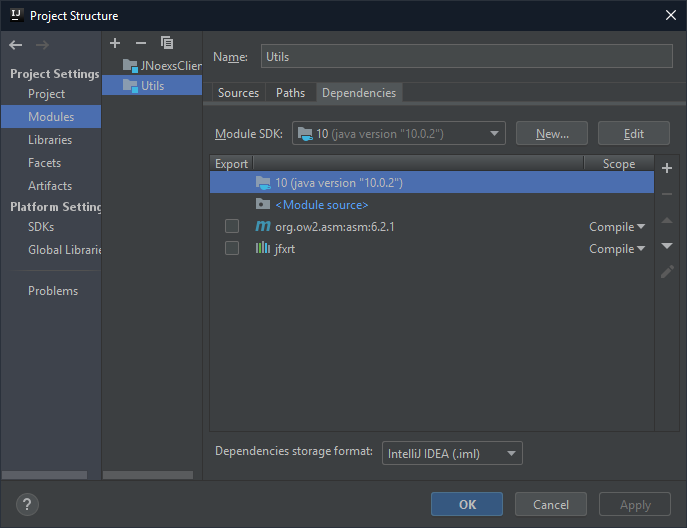
Task: Select the jfxrt dependency row
Action: click(432, 248)
